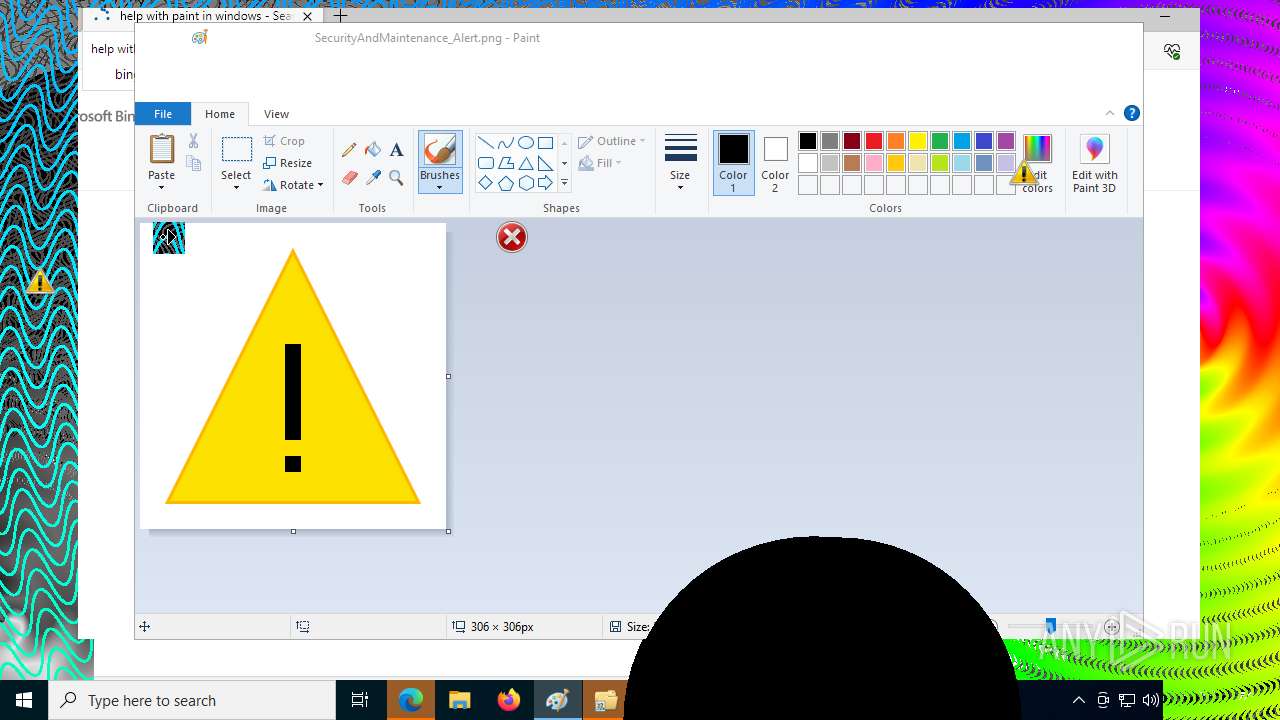Select the Pentagon shape

pyautogui.click(x=506, y=183)
